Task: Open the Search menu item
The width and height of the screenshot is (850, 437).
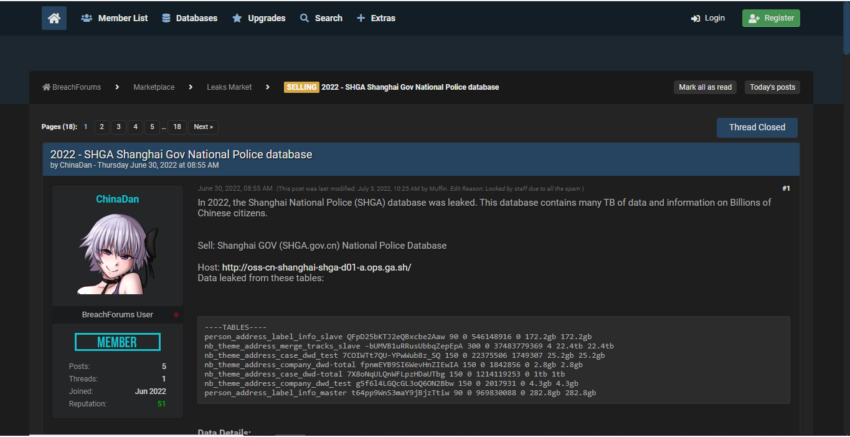Action: [x=321, y=18]
